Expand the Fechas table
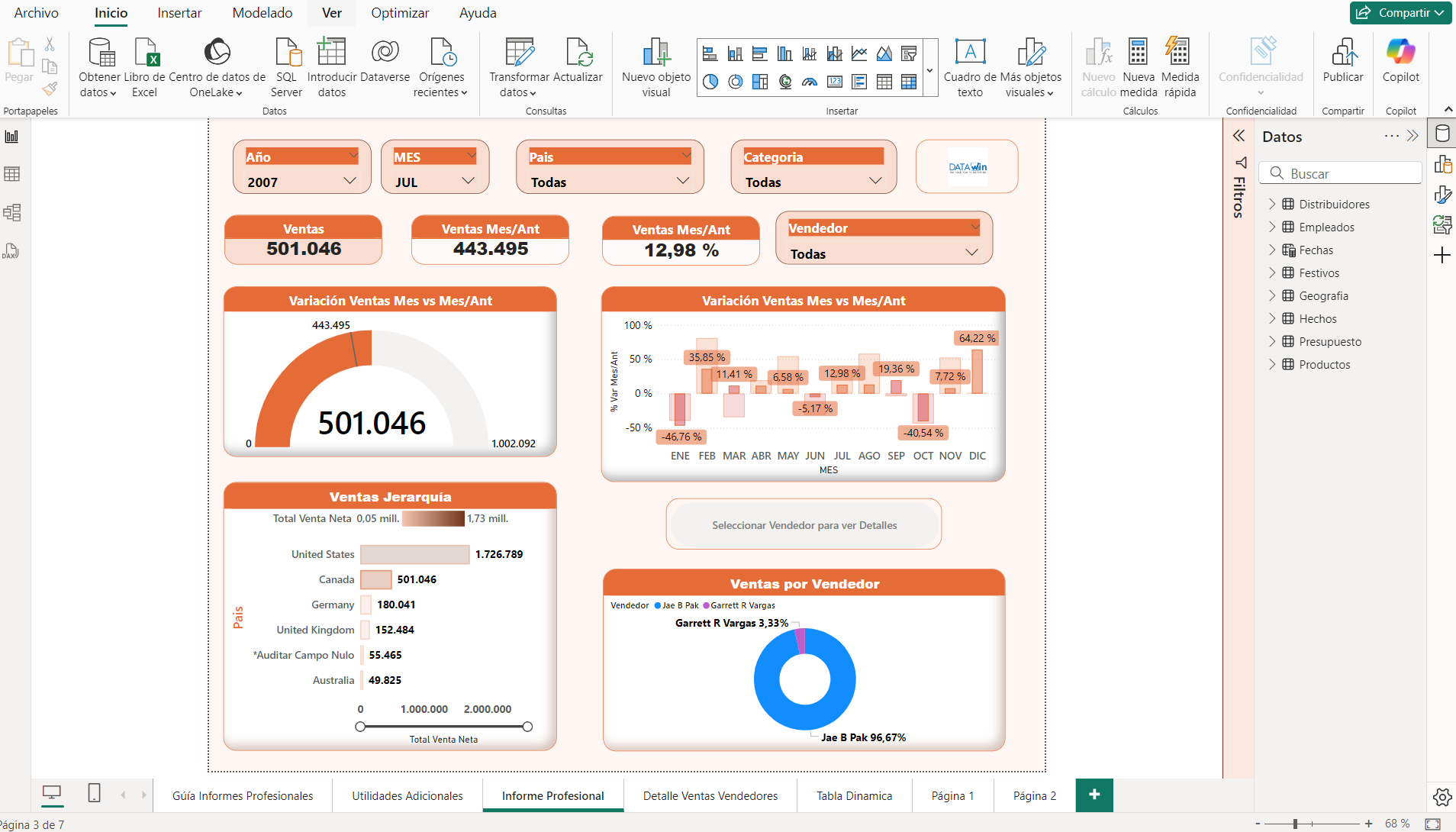Screen dimensions: 1456x832 tap(1272, 250)
